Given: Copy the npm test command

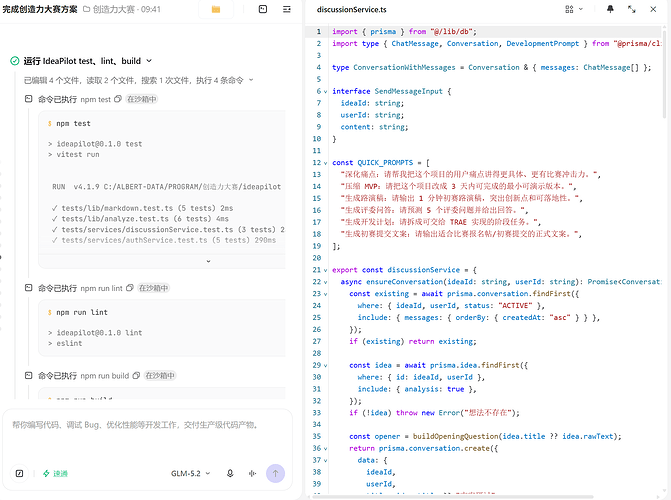Looking at the screenshot, I should (118, 99).
